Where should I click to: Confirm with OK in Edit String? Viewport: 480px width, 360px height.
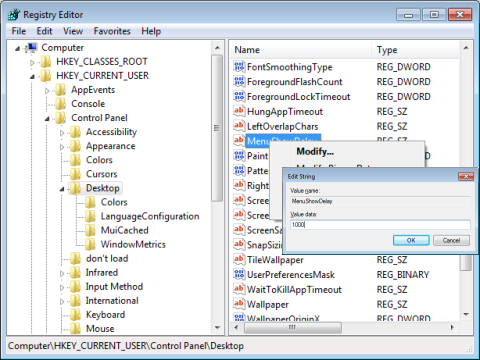(x=411, y=240)
